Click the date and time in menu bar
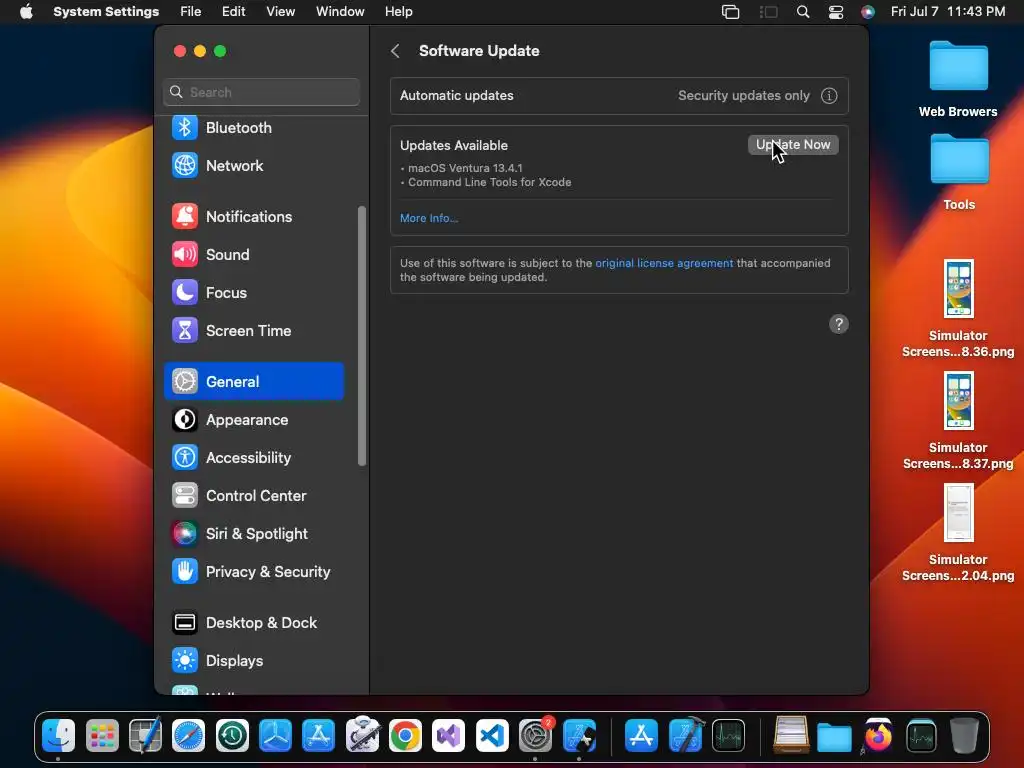This screenshot has height=768, width=1024. (x=948, y=12)
